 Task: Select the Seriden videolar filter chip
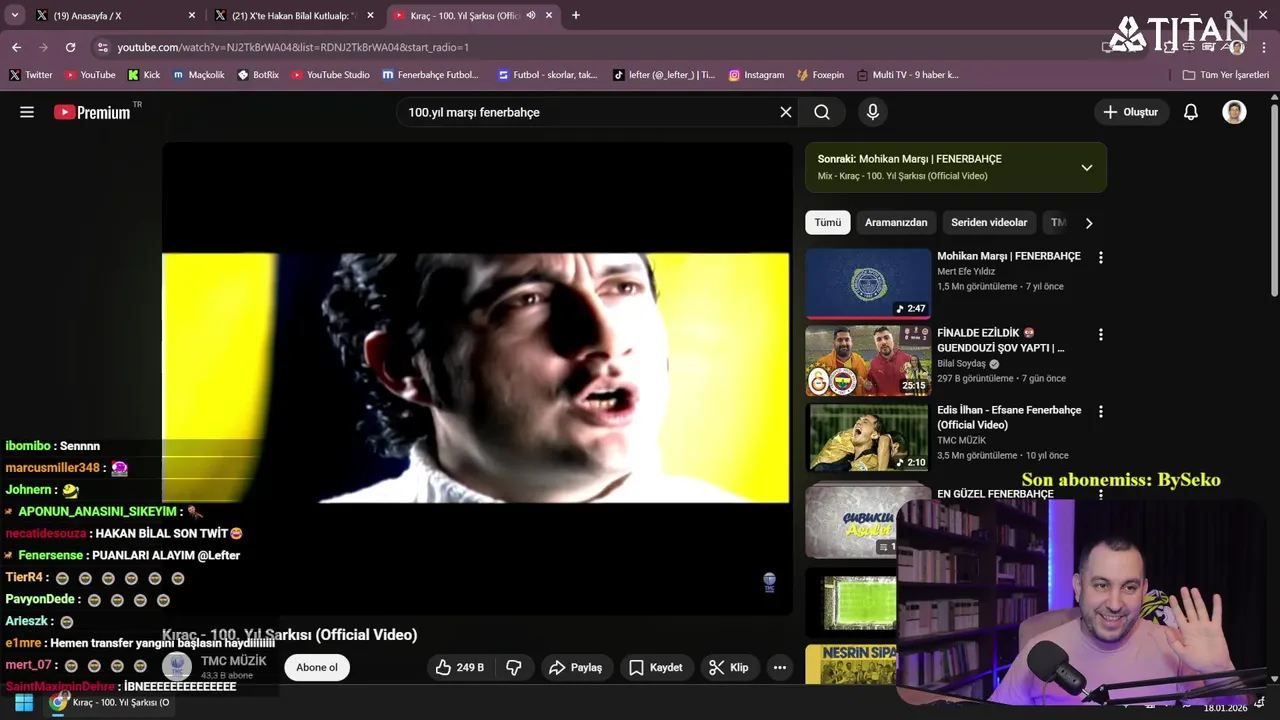(989, 223)
